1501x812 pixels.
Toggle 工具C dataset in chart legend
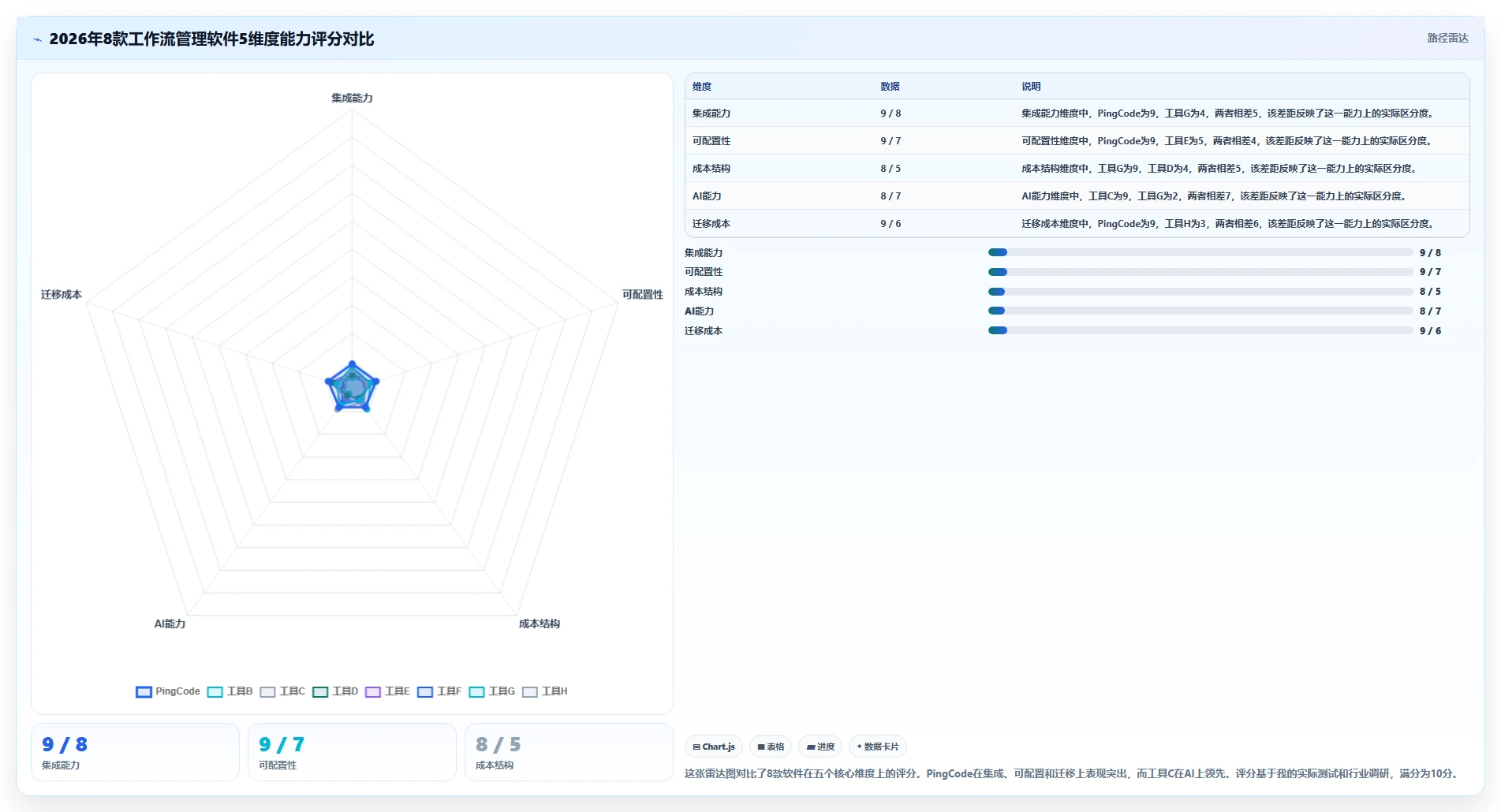[282, 691]
